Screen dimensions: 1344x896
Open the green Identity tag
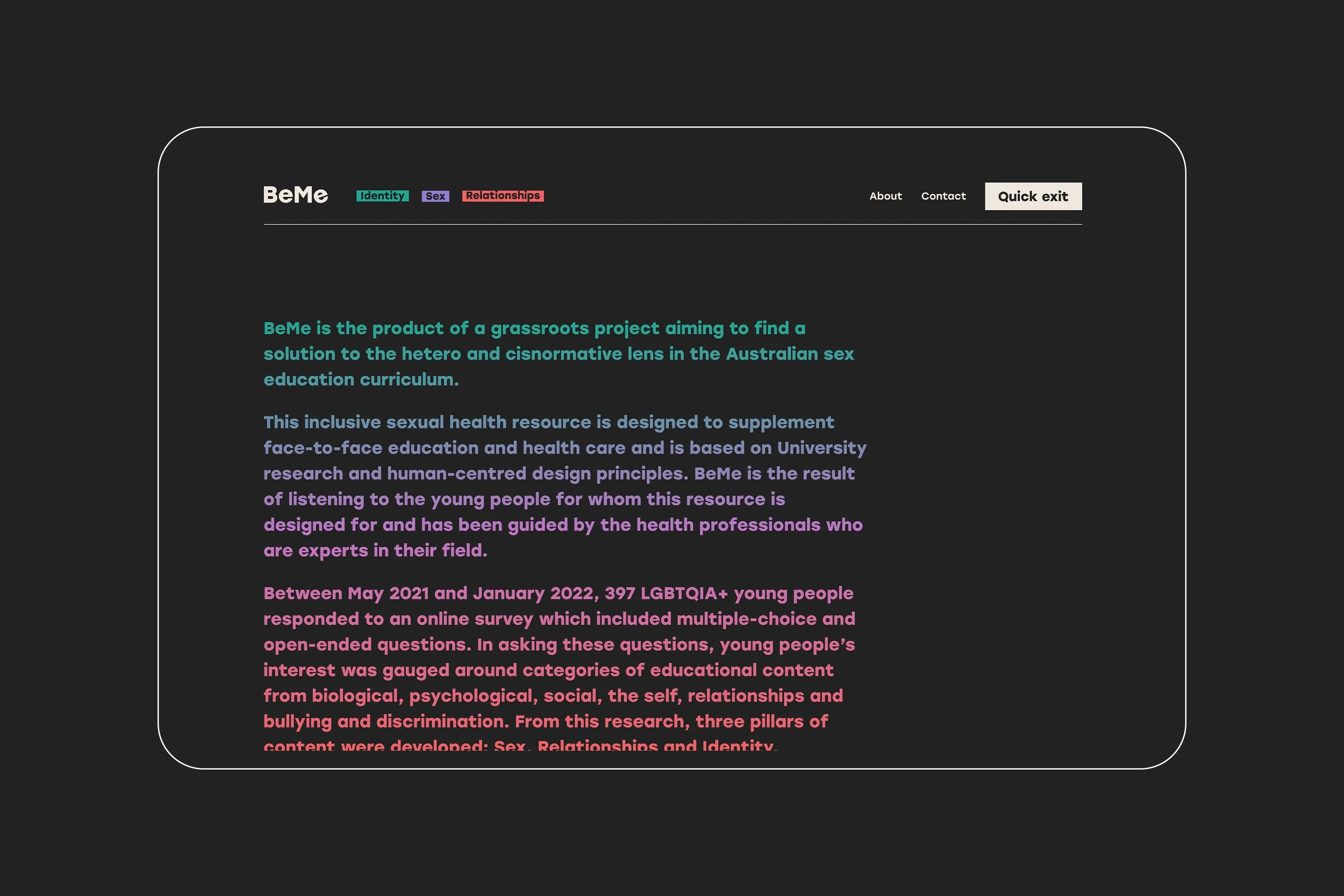(382, 196)
